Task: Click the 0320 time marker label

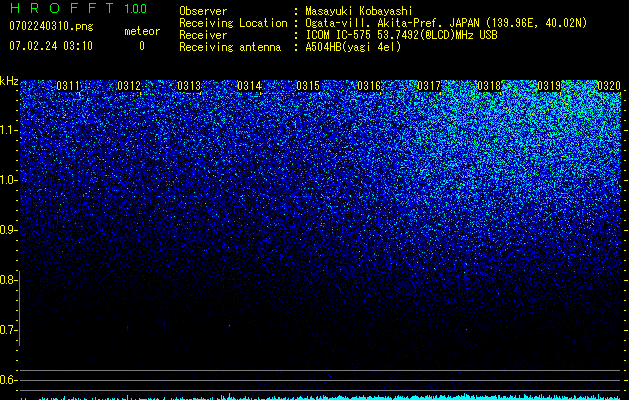Action: coord(609,85)
